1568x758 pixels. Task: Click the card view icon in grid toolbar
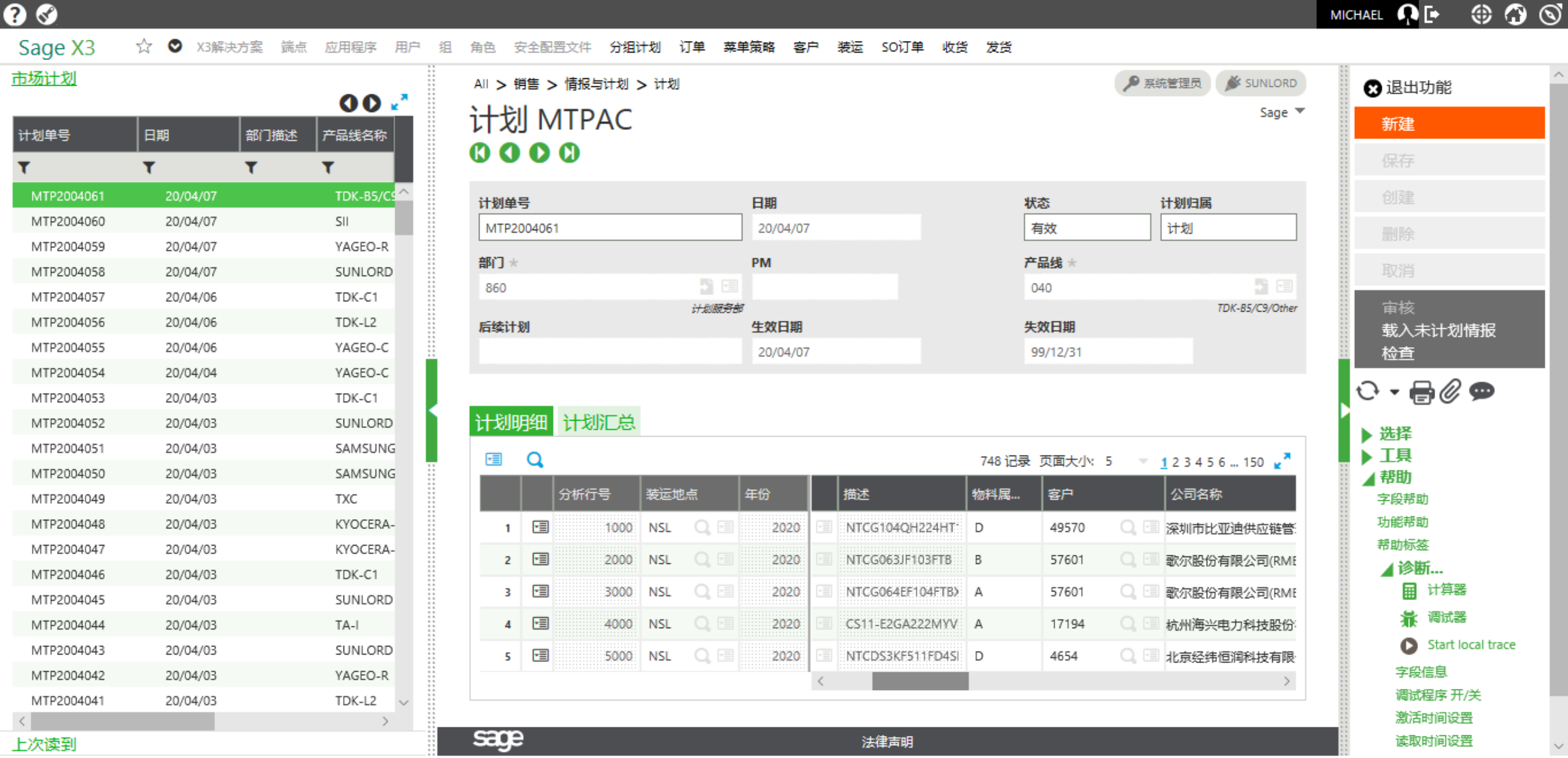[494, 459]
